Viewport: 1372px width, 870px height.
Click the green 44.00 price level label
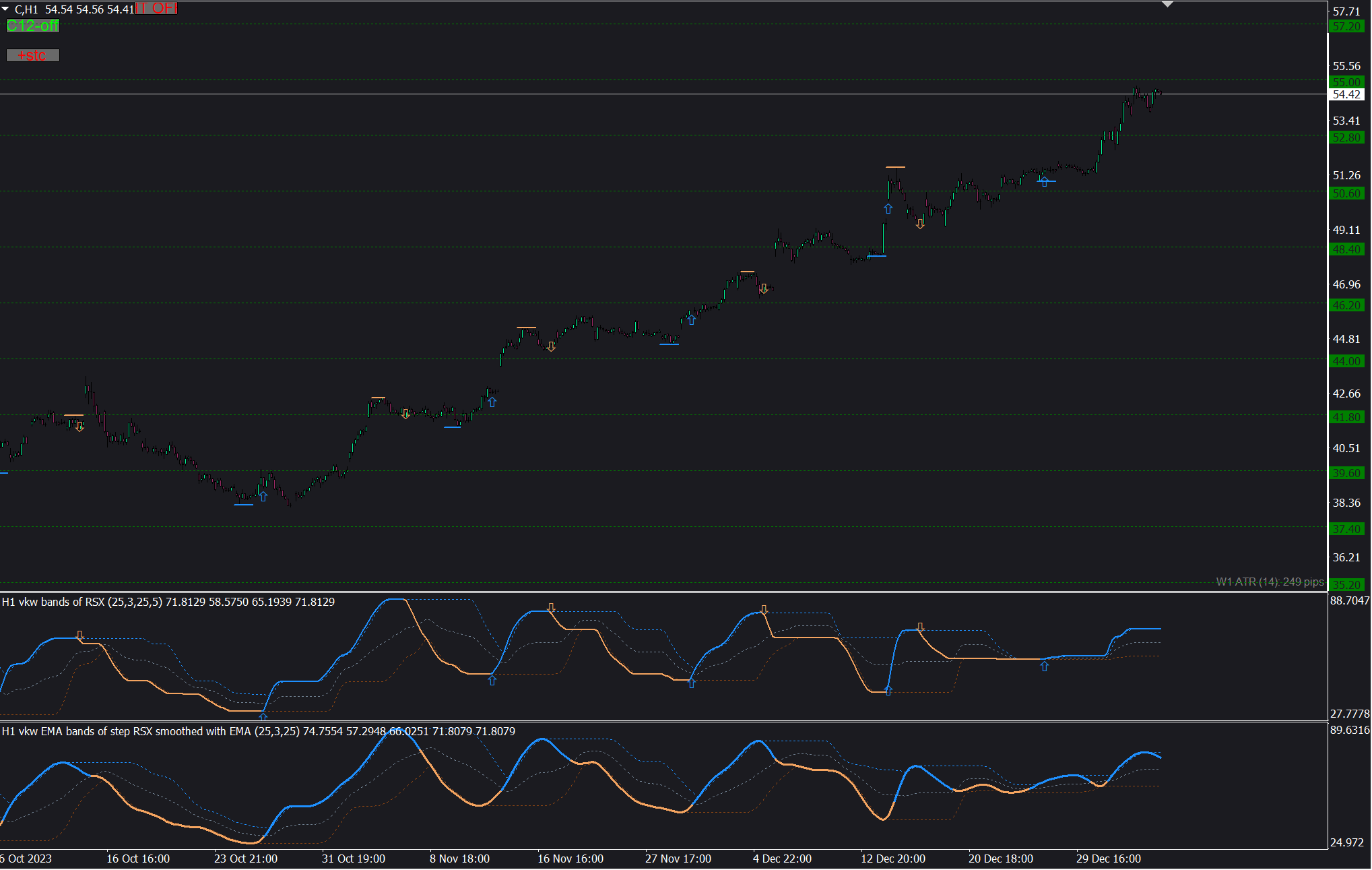(x=1346, y=361)
